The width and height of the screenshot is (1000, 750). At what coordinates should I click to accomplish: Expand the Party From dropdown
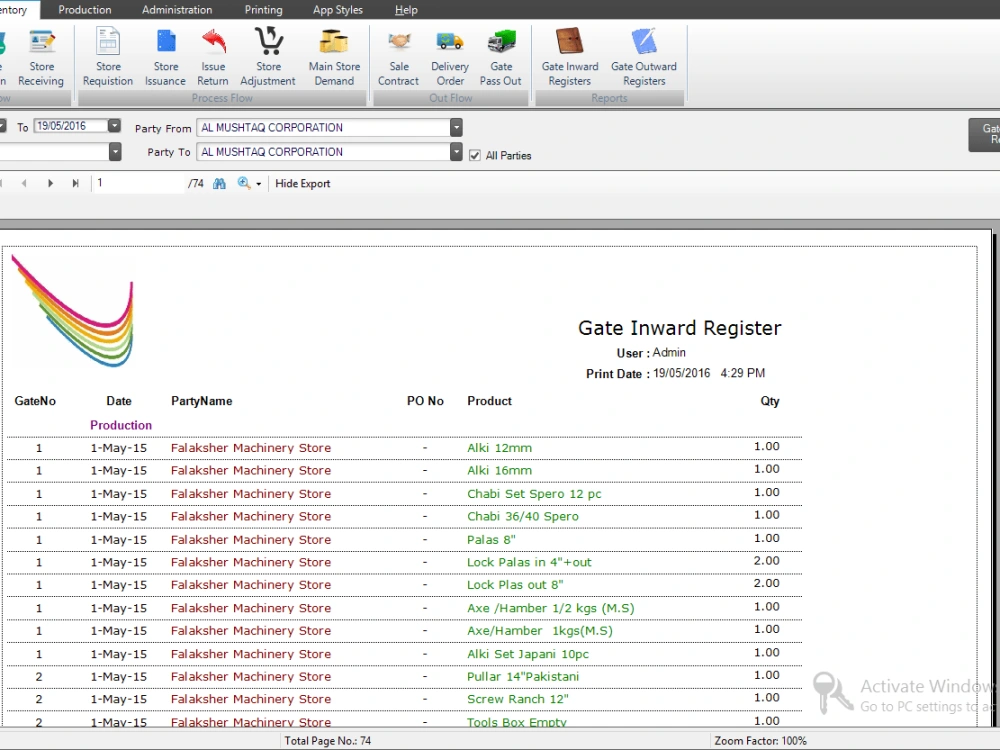pyautogui.click(x=456, y=128)
